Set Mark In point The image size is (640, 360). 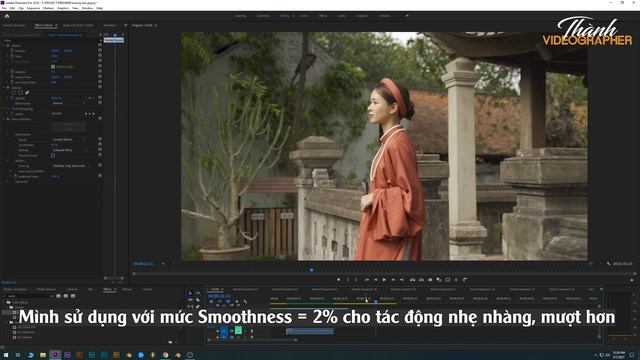tap(348, 280)
